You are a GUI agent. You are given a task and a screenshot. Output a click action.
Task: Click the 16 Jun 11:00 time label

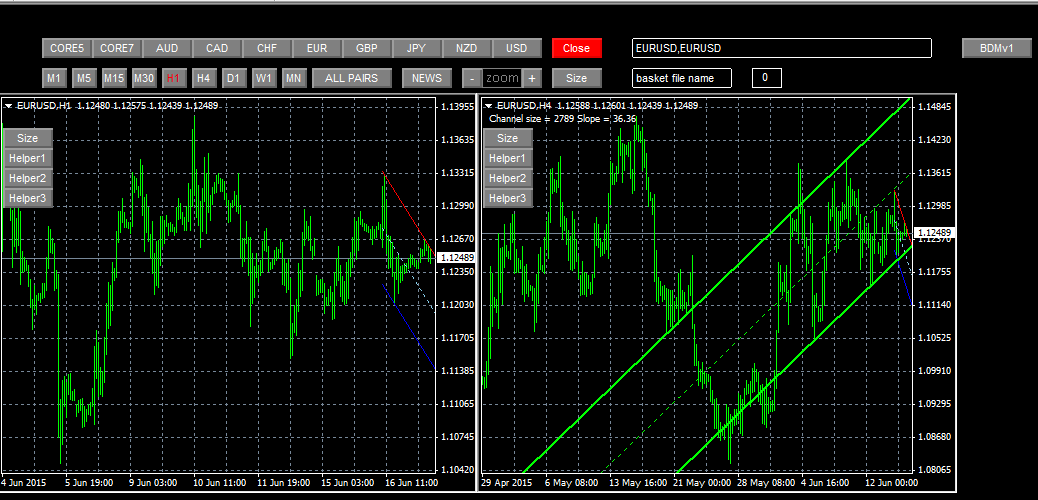point(411,483)
